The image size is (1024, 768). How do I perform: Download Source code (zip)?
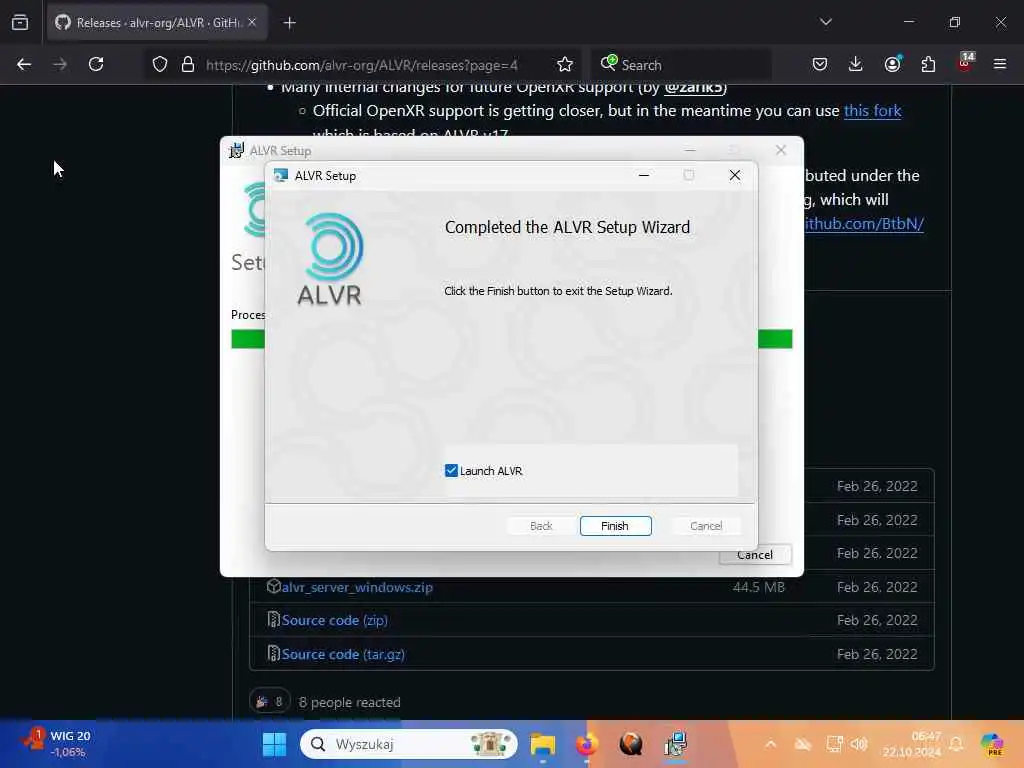[334, 620]
